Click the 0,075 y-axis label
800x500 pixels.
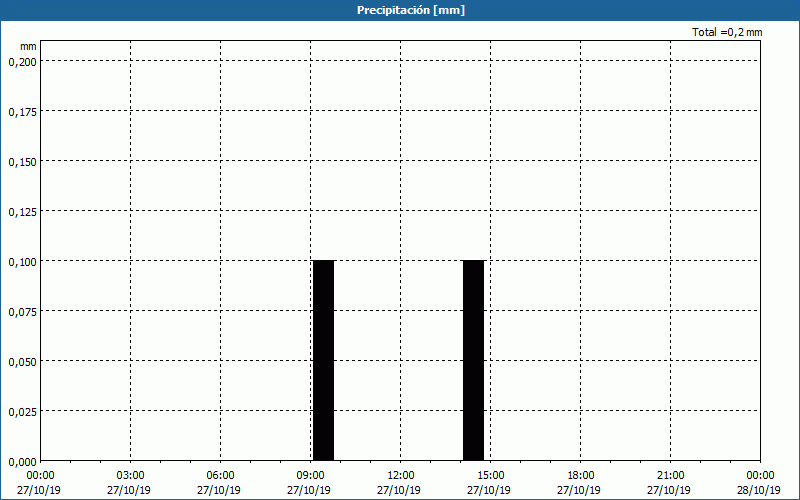tap(22, 312)
